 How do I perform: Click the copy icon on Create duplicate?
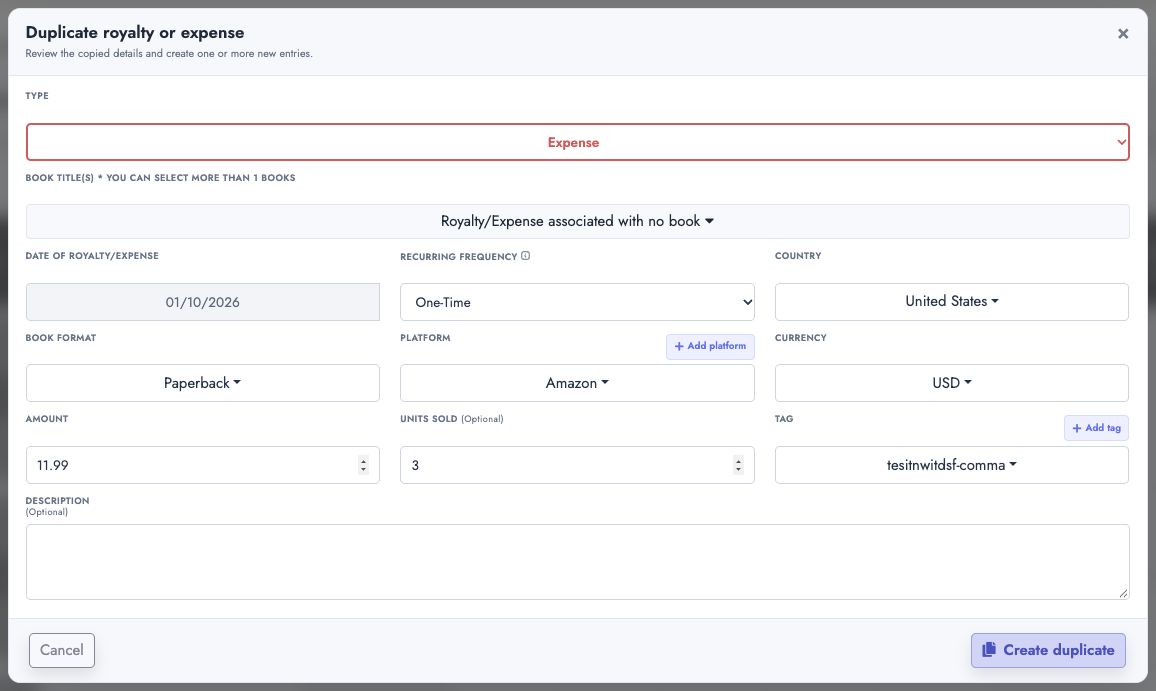(989, 650)
